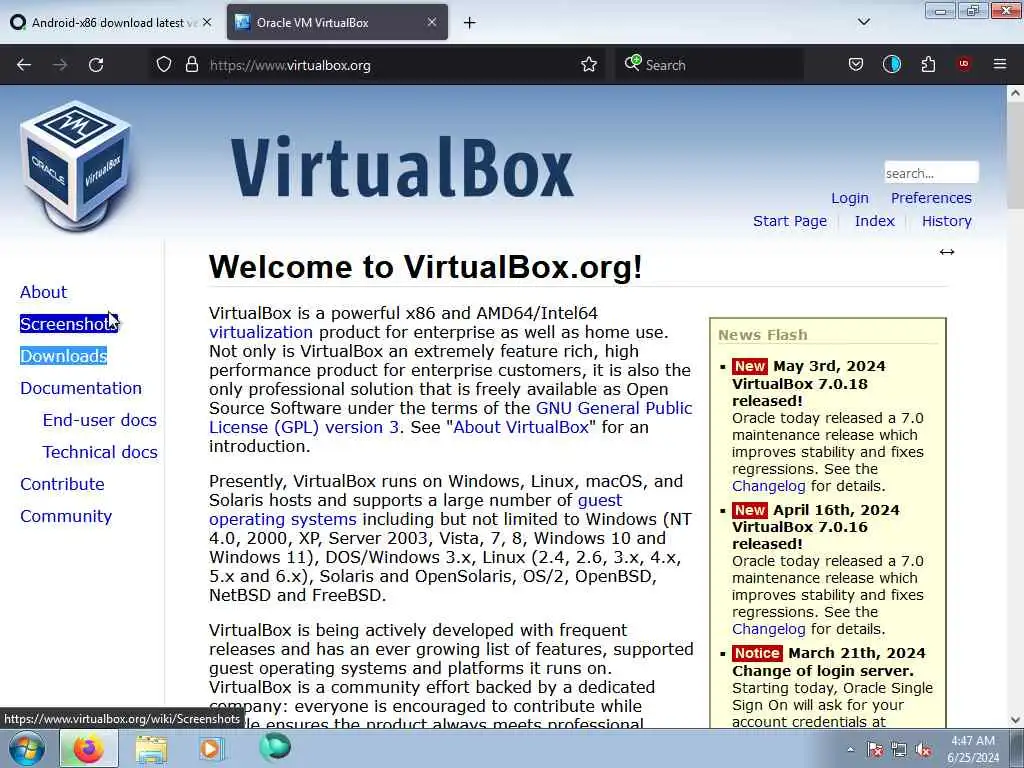
Task: Click the blue circular extension icon in toolbar
Action: (x=892, y=65)
